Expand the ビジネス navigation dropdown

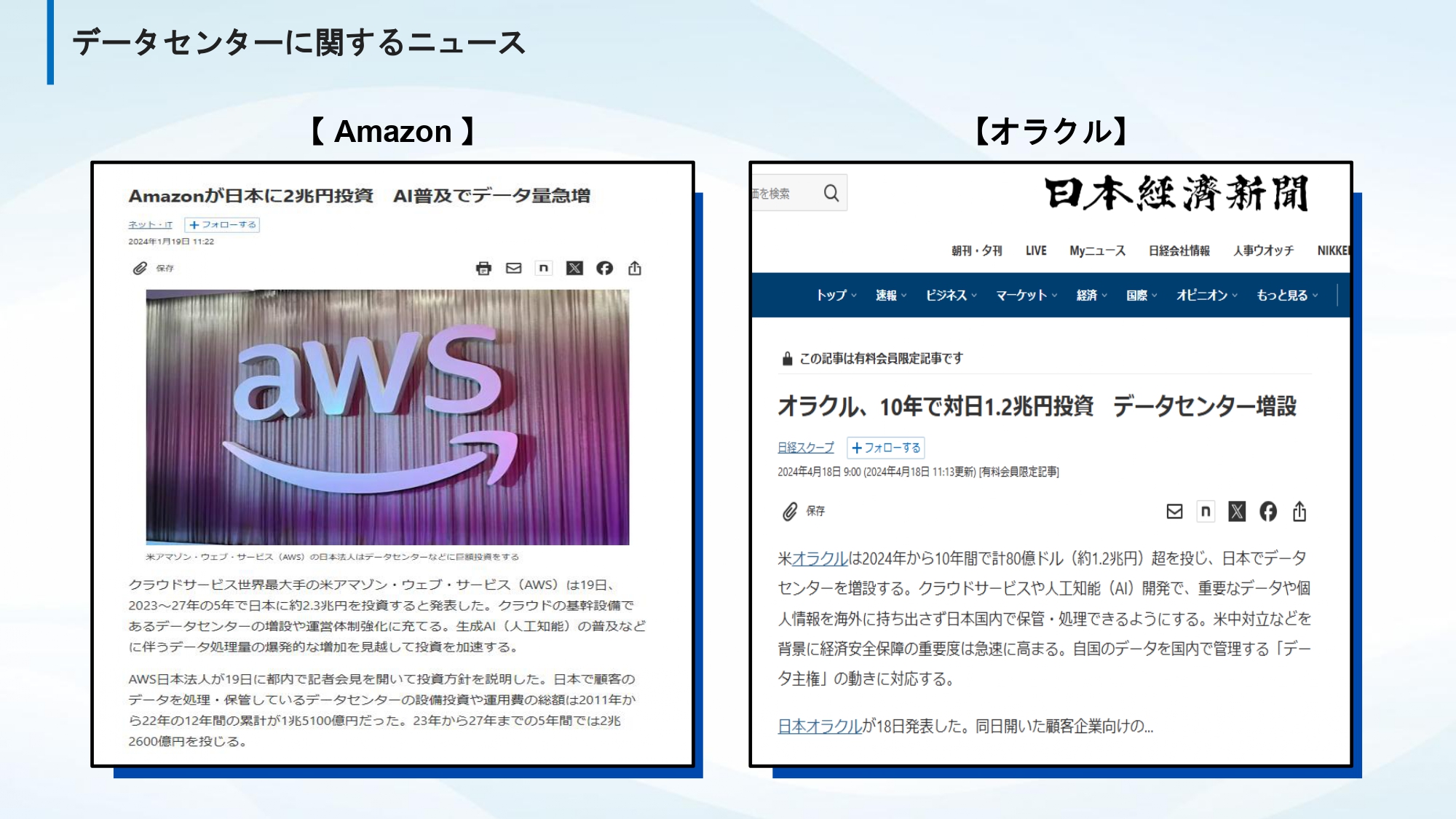951,295
